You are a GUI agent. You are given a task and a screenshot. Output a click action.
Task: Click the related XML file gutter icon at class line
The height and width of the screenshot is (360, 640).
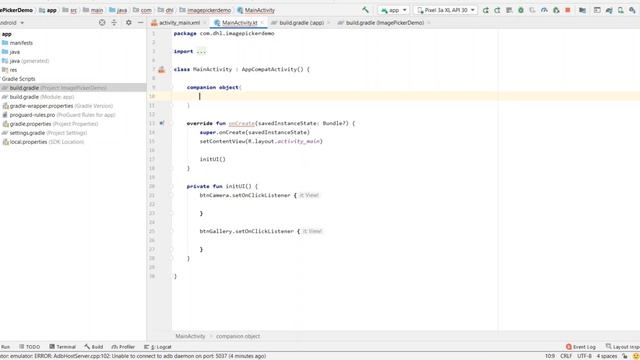(x=162, y=69)
